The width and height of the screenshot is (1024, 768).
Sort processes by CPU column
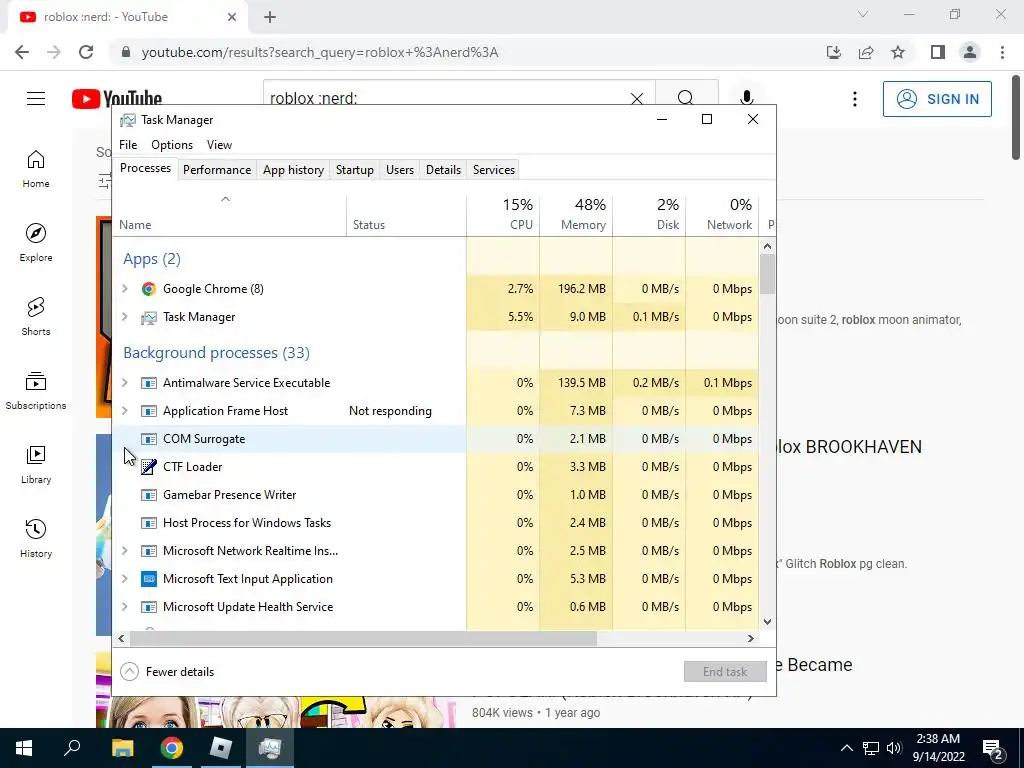click(504, 215)
